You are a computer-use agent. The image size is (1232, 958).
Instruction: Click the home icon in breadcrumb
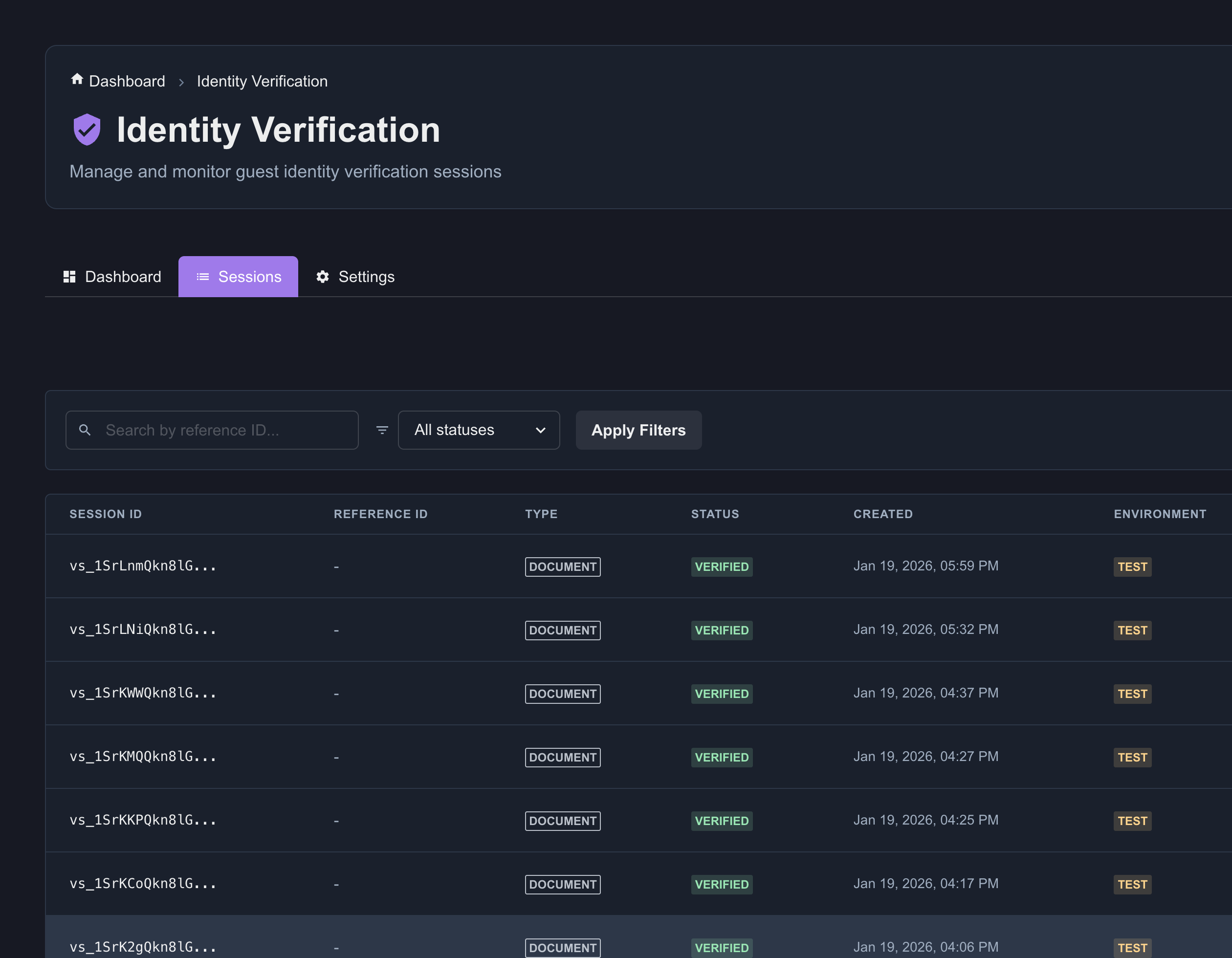tap(77, 80)
